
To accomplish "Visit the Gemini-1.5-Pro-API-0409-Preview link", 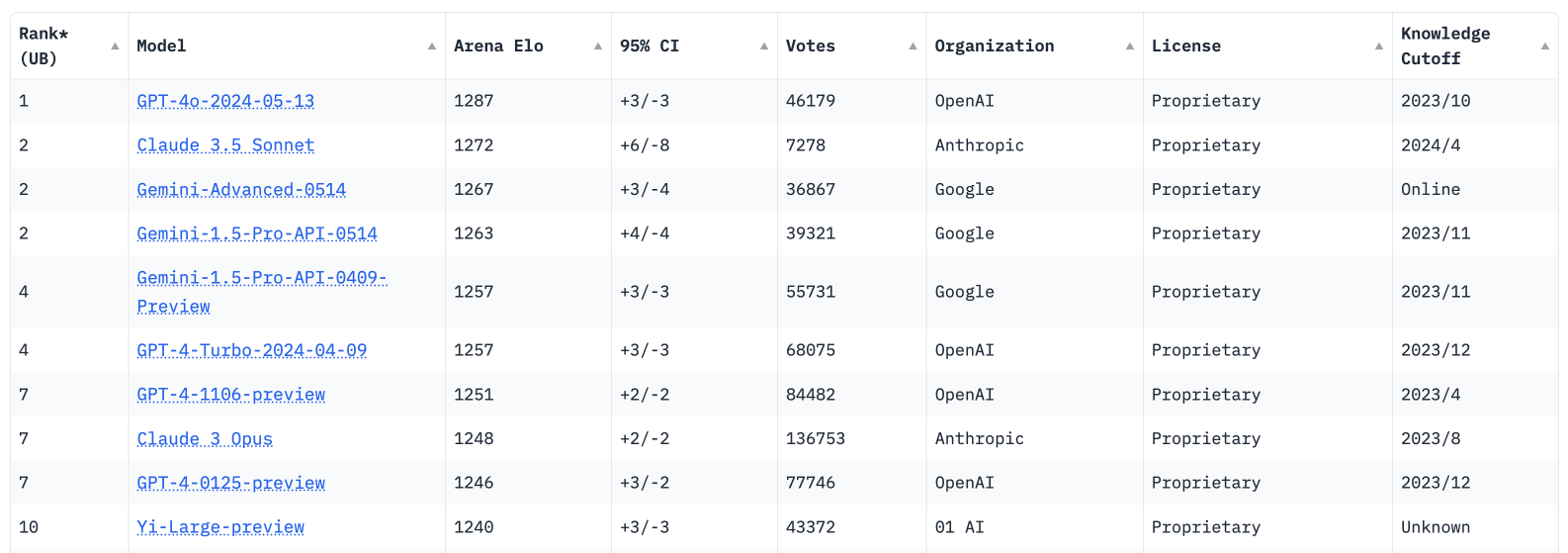I will 262,292.
